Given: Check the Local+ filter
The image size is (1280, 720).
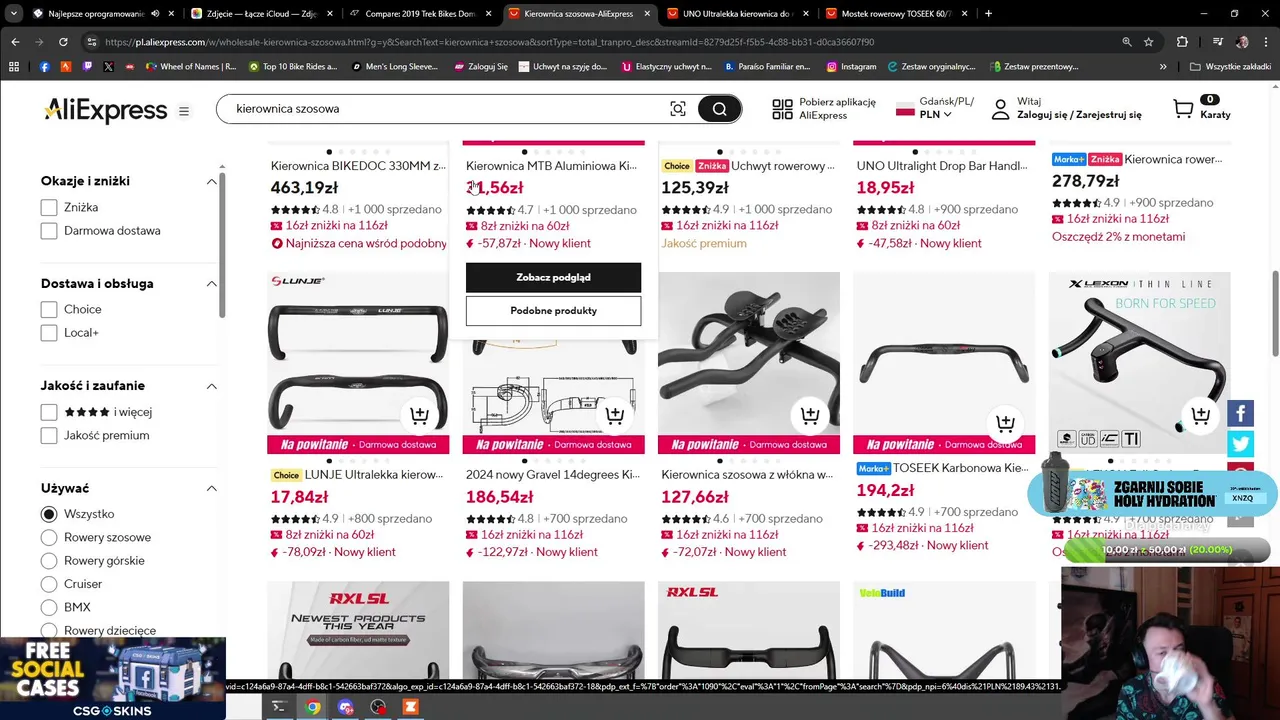Looking at the screenshot, I should point(49,333).
